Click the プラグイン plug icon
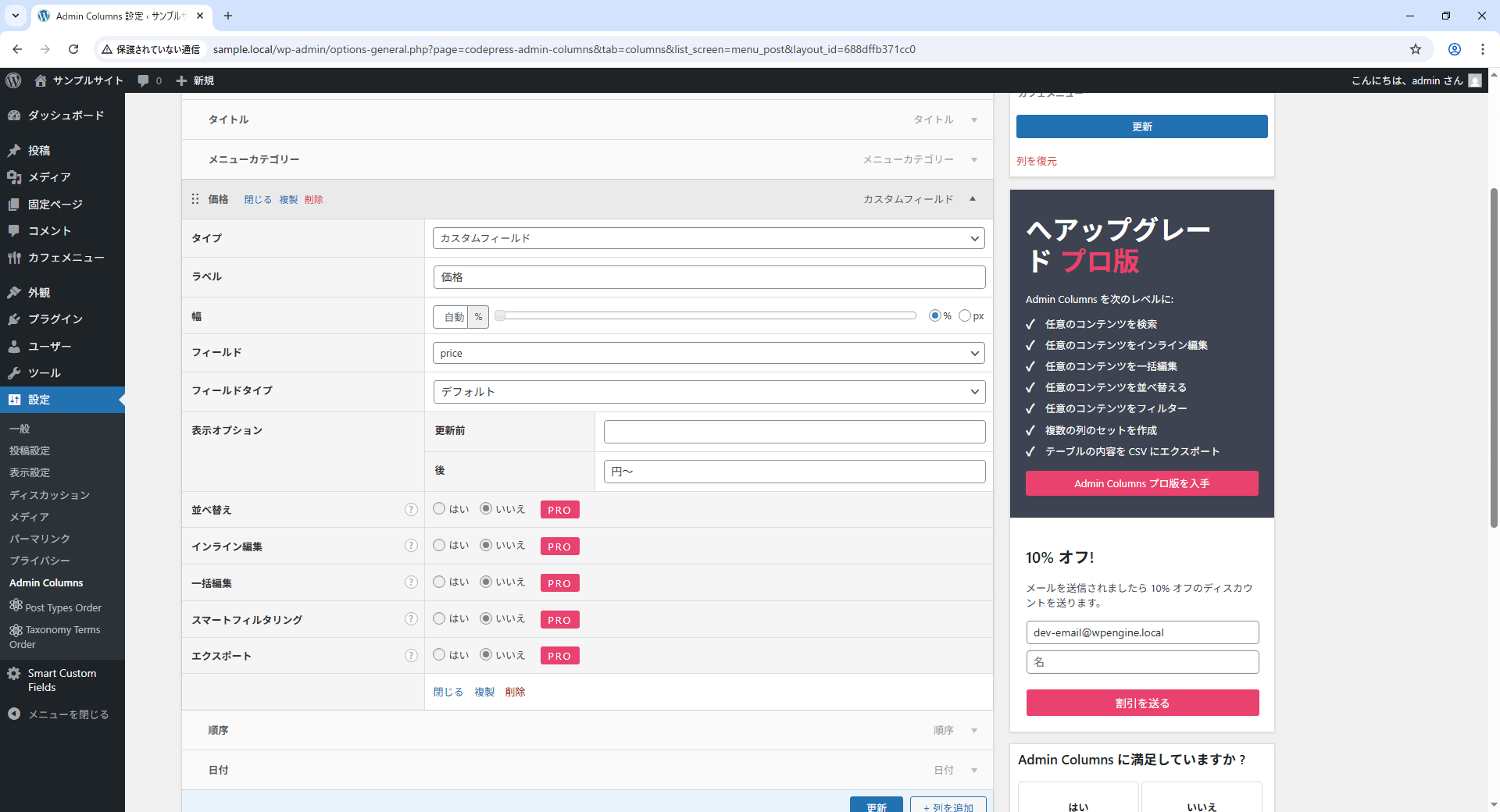The height and width of the screenshot is (812, 1500). pyautogui.click(x=14, y=319)
